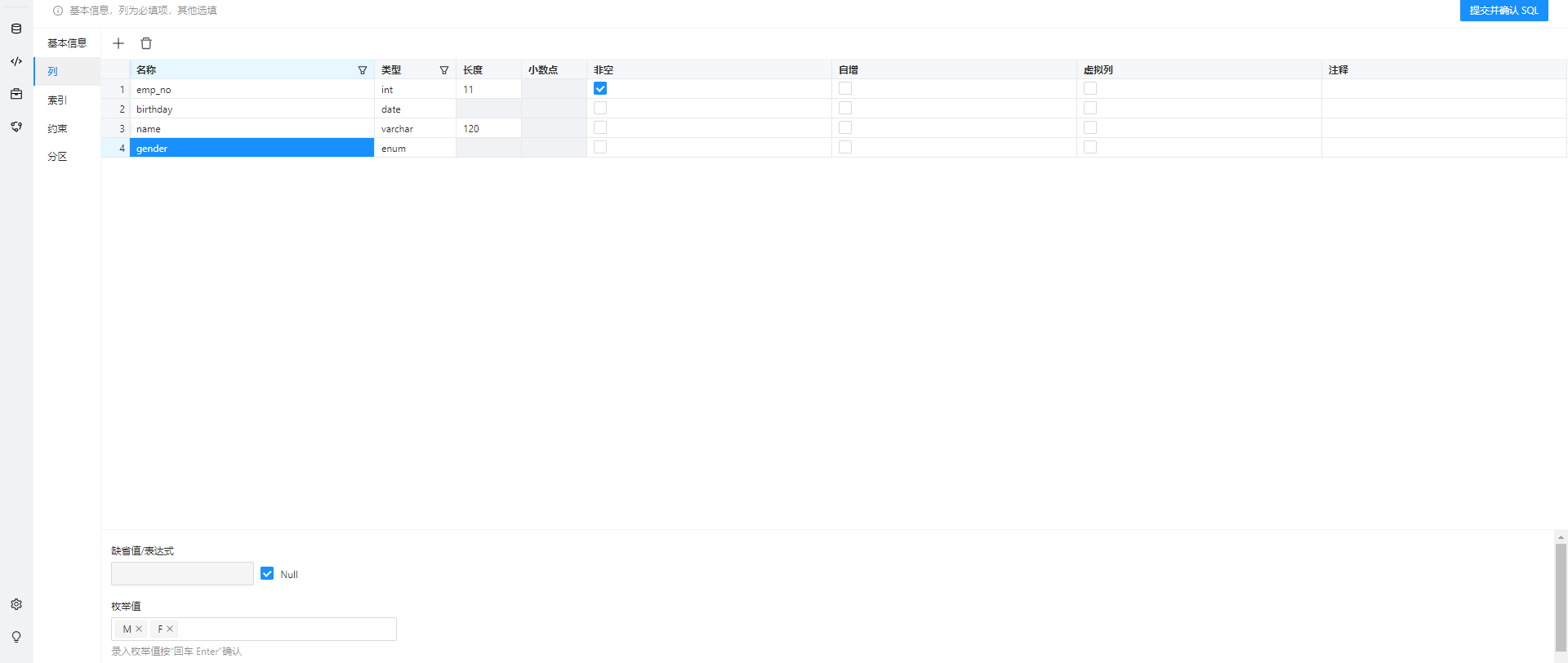This screenshot has height=663, width=1568.
Task: Select the emp_no name cell
Action: 252,89
